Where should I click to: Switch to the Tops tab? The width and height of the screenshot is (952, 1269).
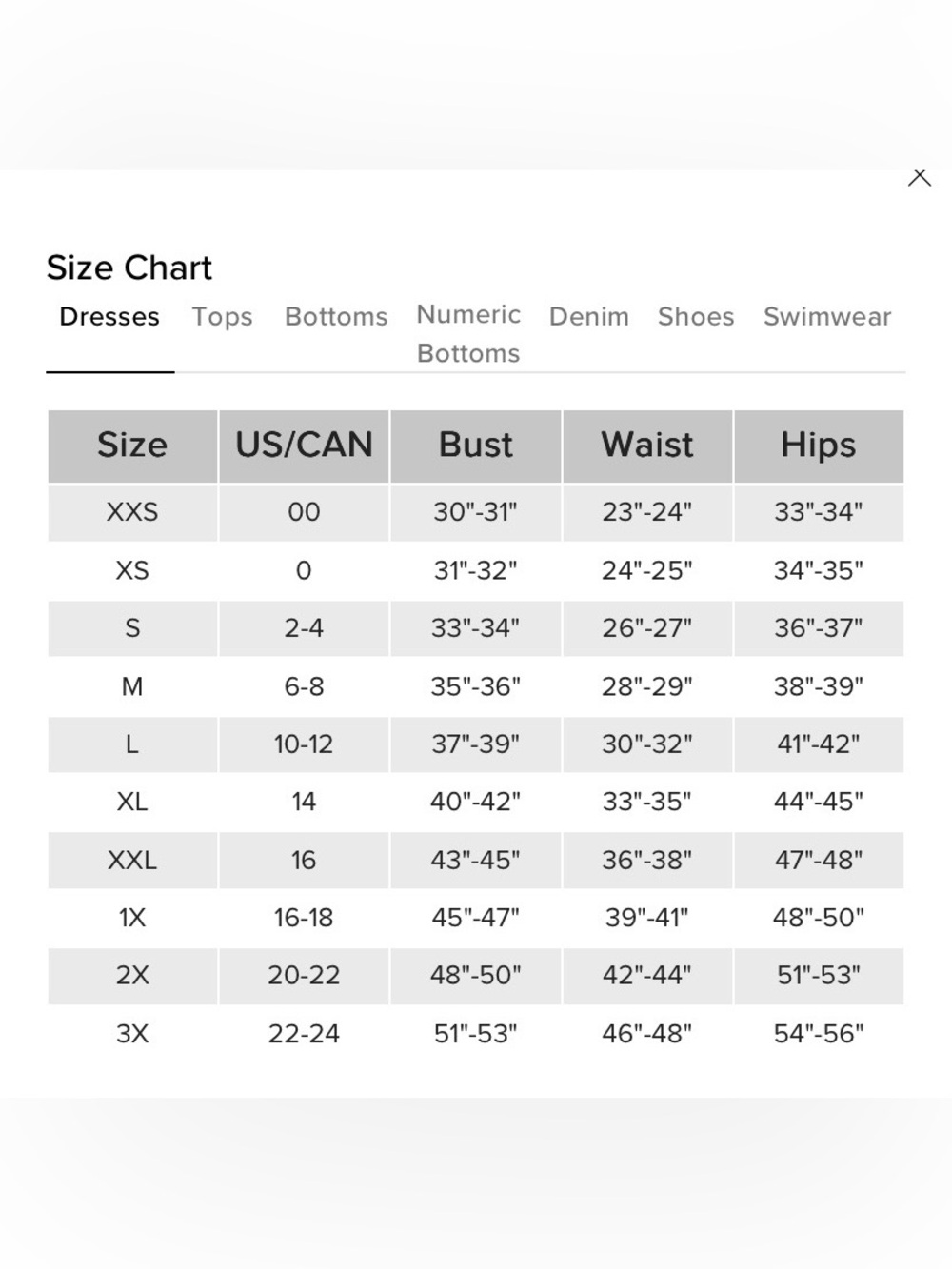(x=222, y=317)
